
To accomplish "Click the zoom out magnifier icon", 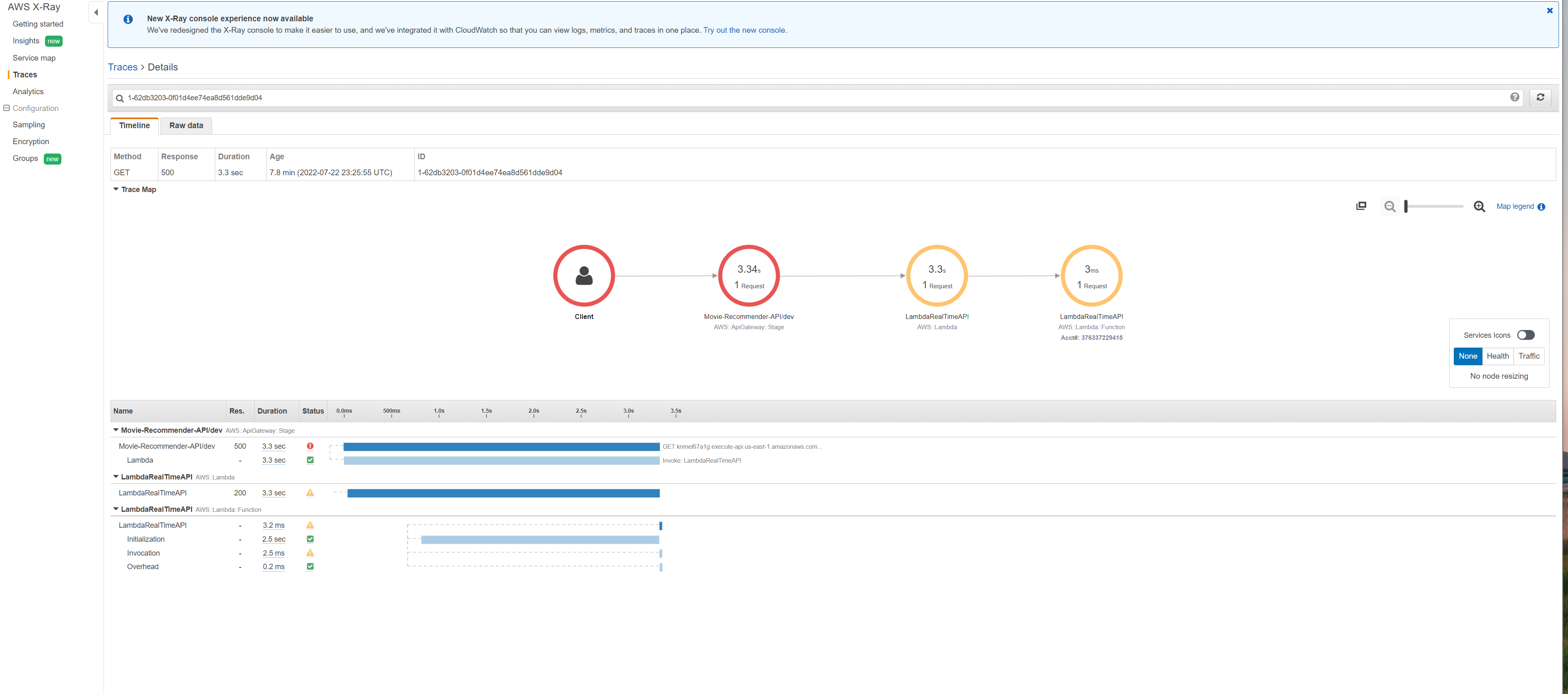I will (1390, 206).
